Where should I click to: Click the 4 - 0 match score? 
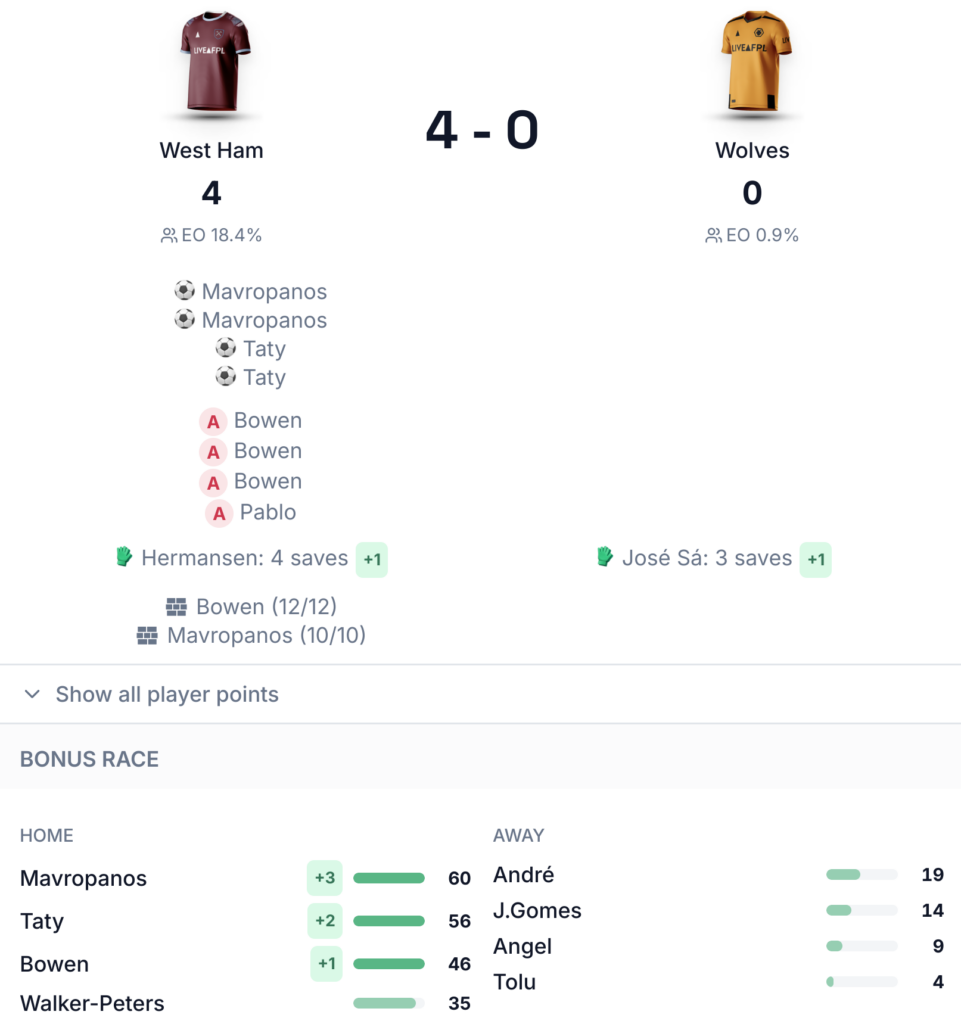click(482, 130)
